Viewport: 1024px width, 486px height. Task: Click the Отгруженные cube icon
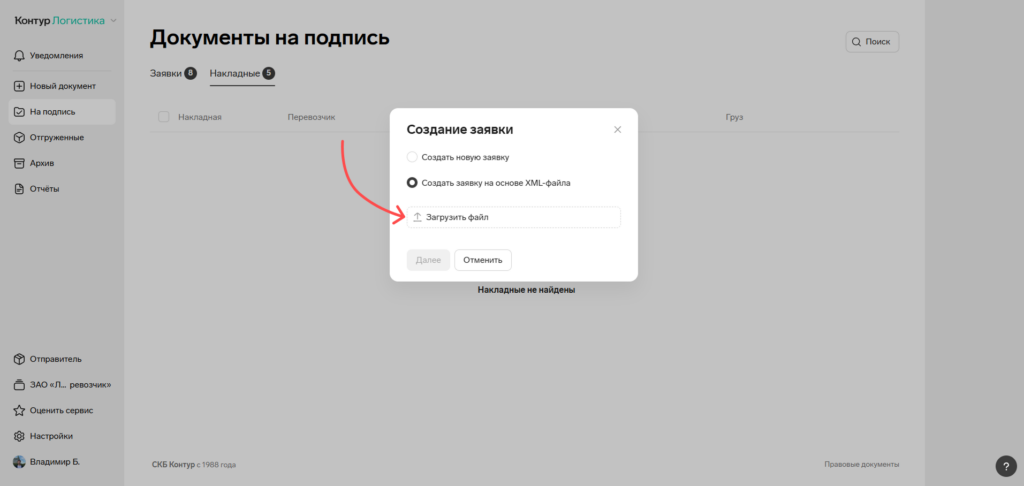20,138
